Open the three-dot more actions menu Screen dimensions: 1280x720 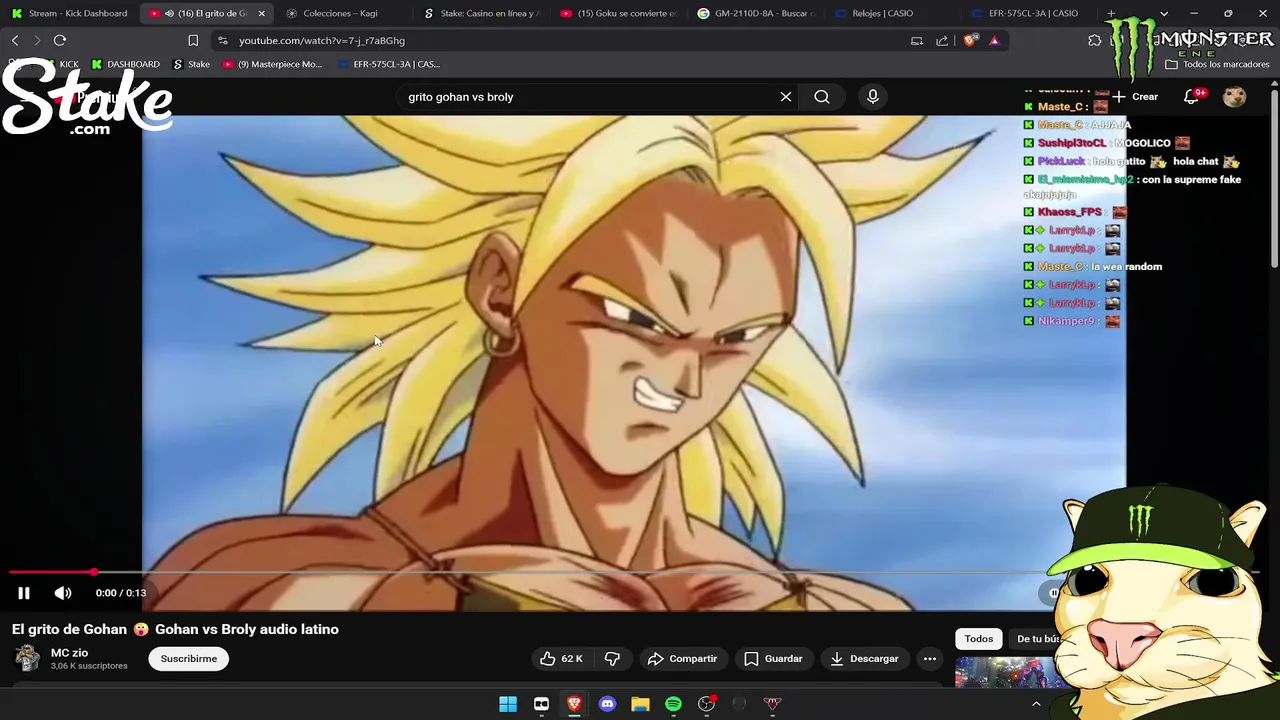(x=930, y=659)
